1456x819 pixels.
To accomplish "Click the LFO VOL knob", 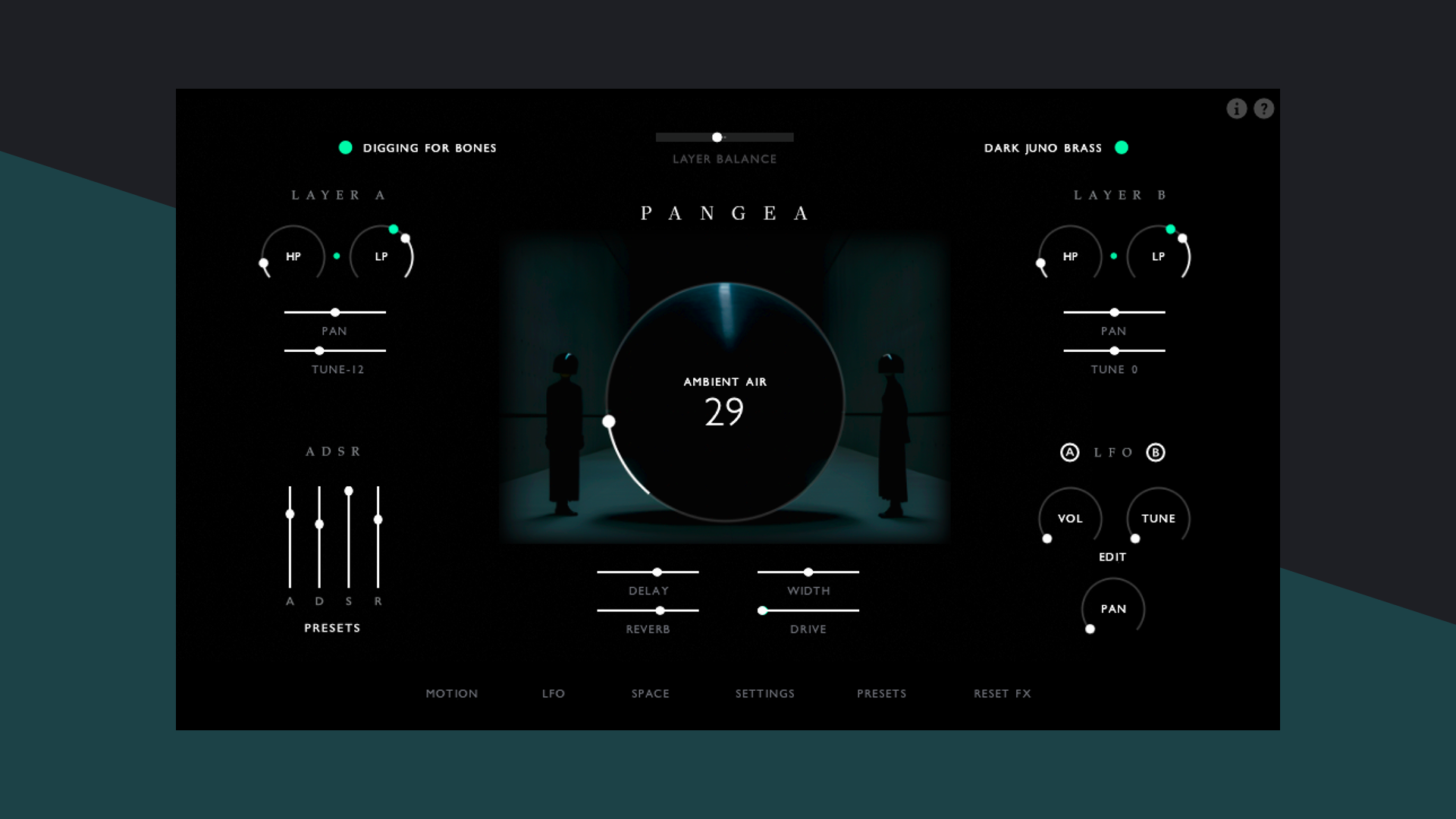I will [x=1070, y=519].
